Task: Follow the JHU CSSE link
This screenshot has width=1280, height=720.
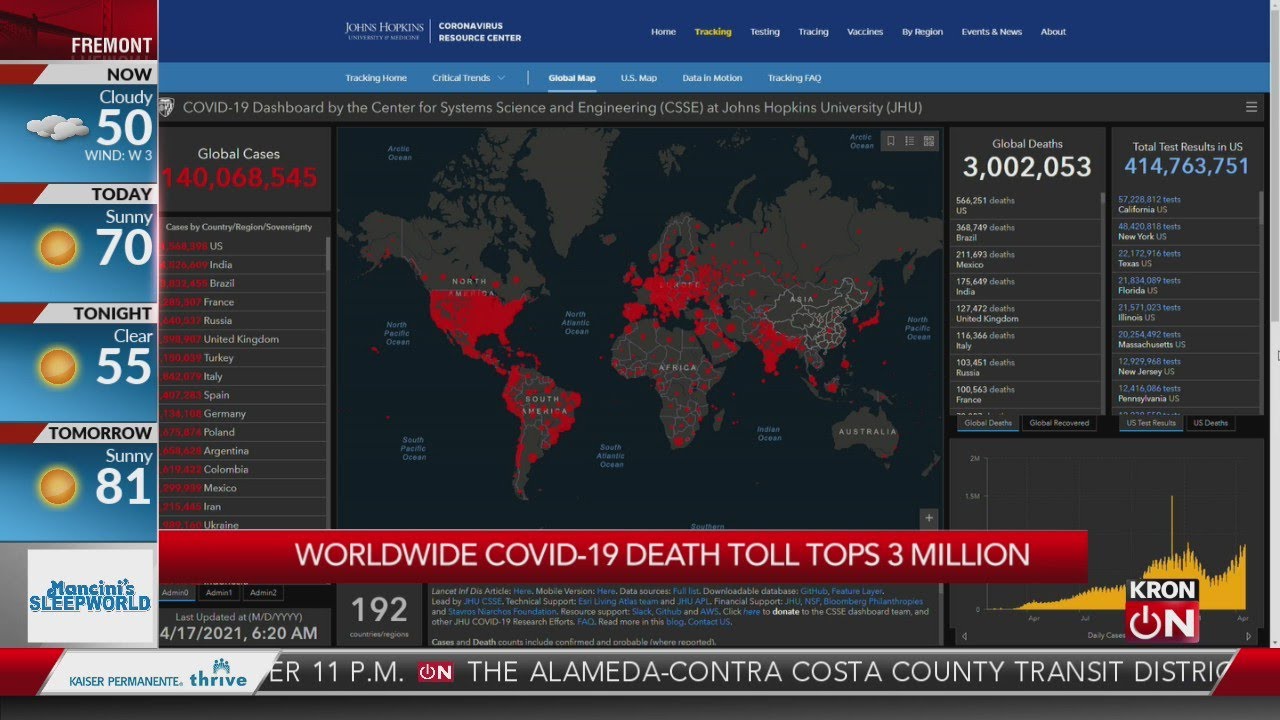Action: point(482,601)
